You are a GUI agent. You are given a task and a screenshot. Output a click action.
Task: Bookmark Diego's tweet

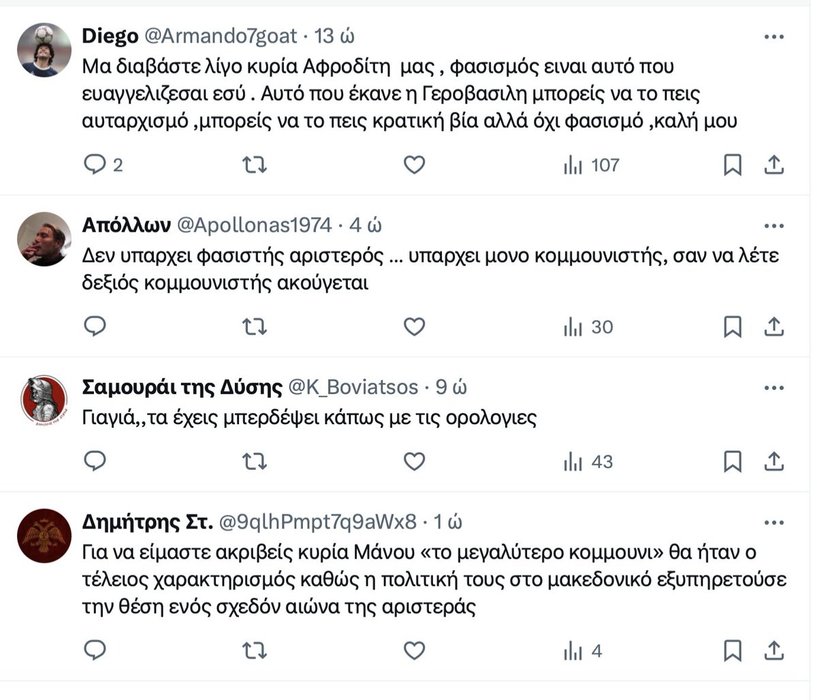(732, 165)
